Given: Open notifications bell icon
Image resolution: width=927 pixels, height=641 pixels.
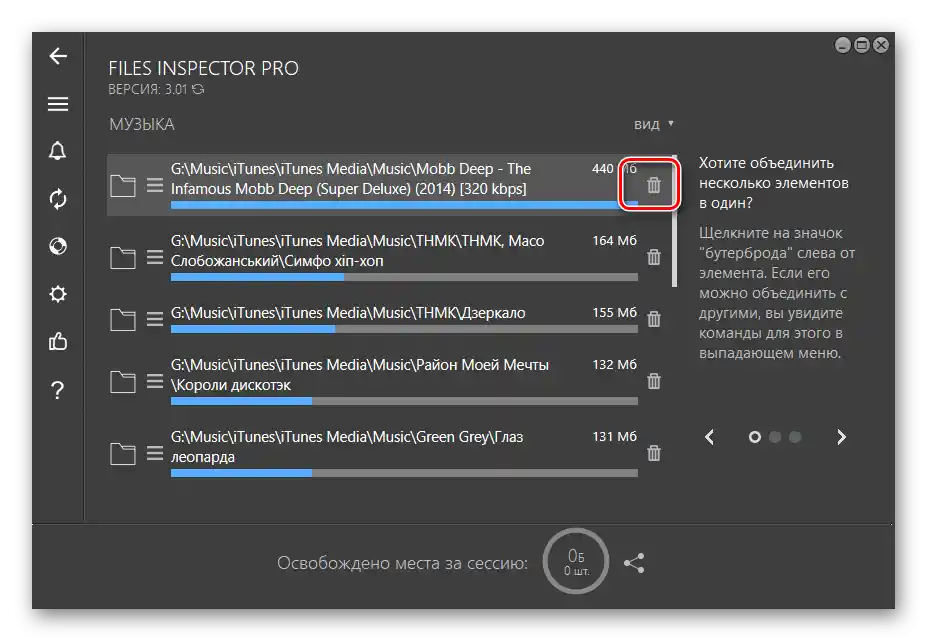Looking at the screenshot, I should point(57,151).
